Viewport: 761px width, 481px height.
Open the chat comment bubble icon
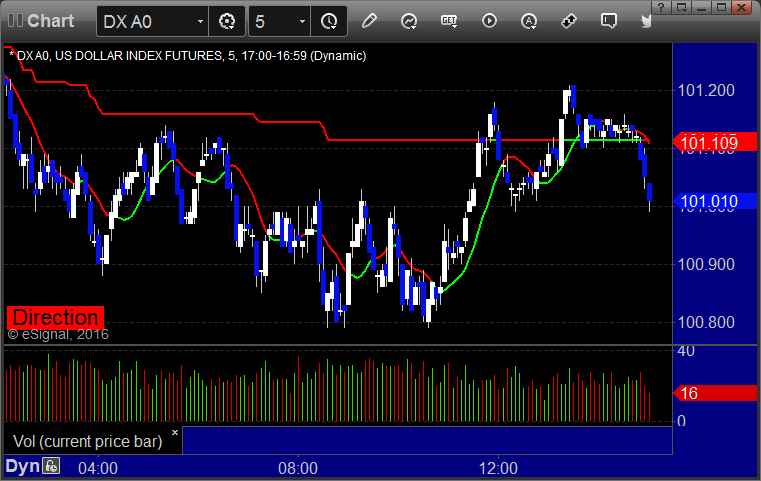tap(609, 21)
